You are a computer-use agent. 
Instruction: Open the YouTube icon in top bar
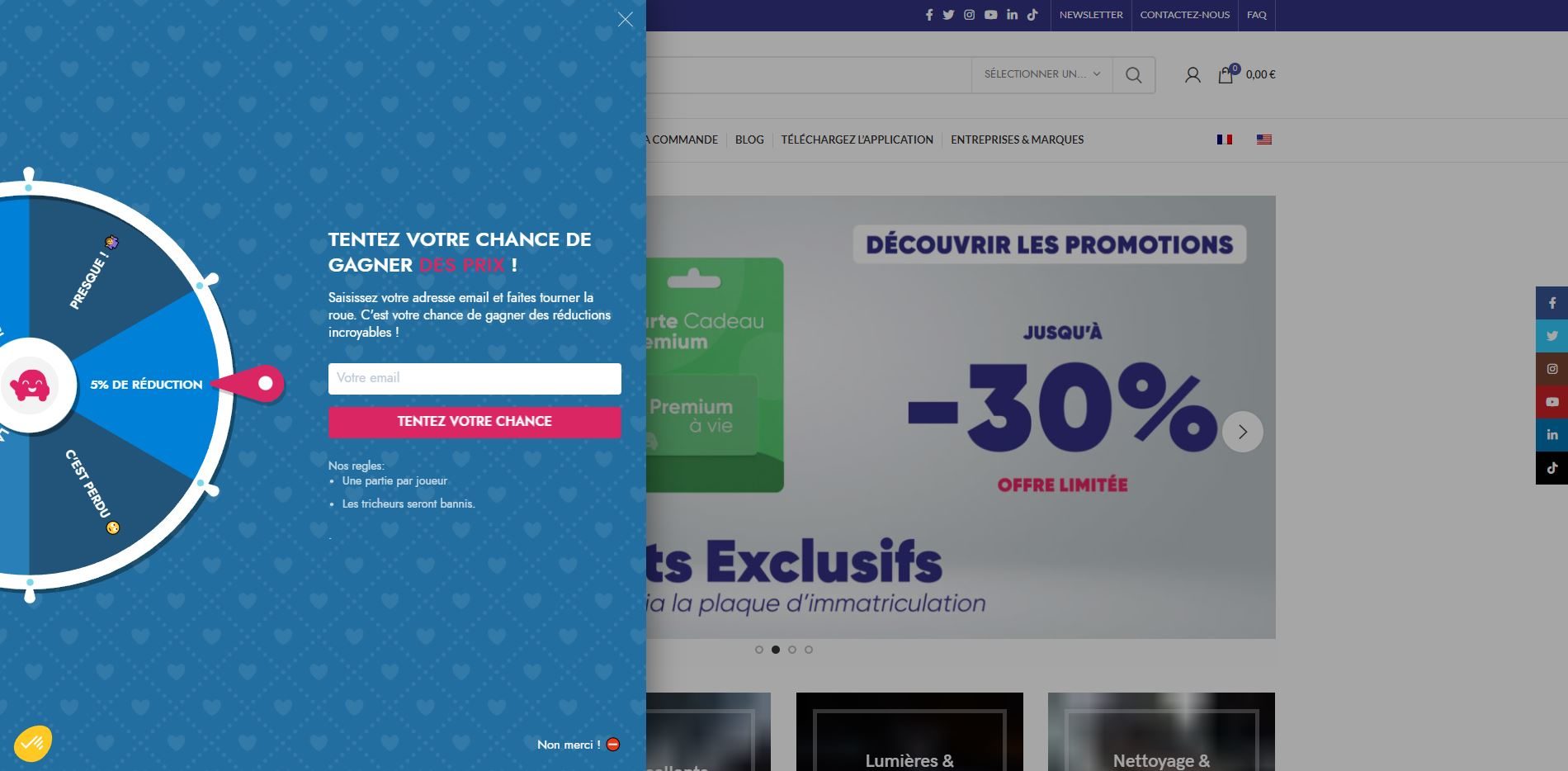point(990,15)
